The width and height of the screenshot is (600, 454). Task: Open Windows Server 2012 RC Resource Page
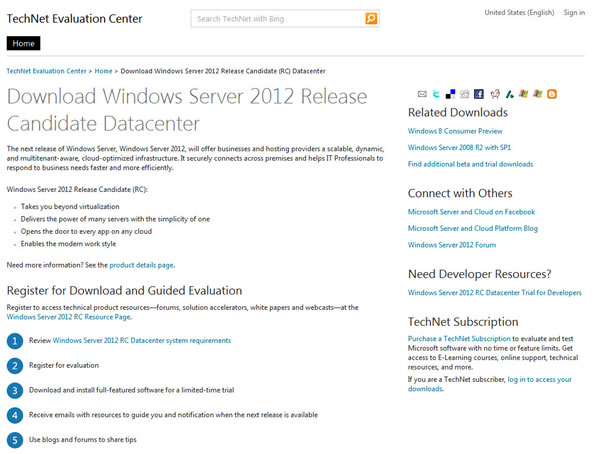coord(68,317)
